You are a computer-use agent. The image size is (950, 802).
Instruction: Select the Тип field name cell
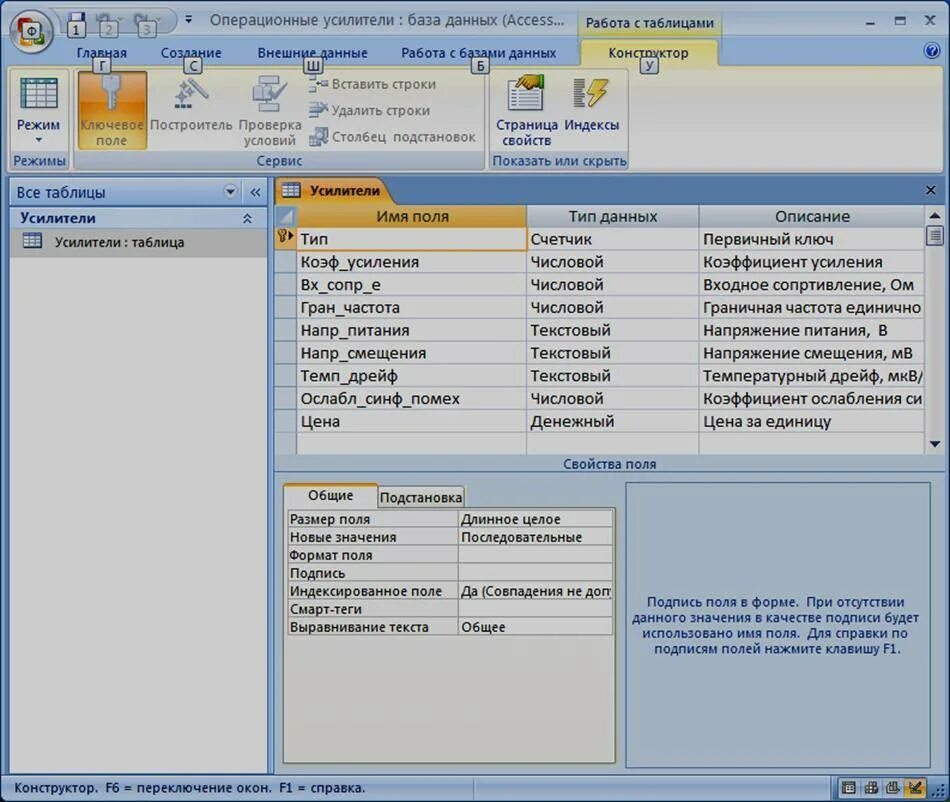point(411,239)
